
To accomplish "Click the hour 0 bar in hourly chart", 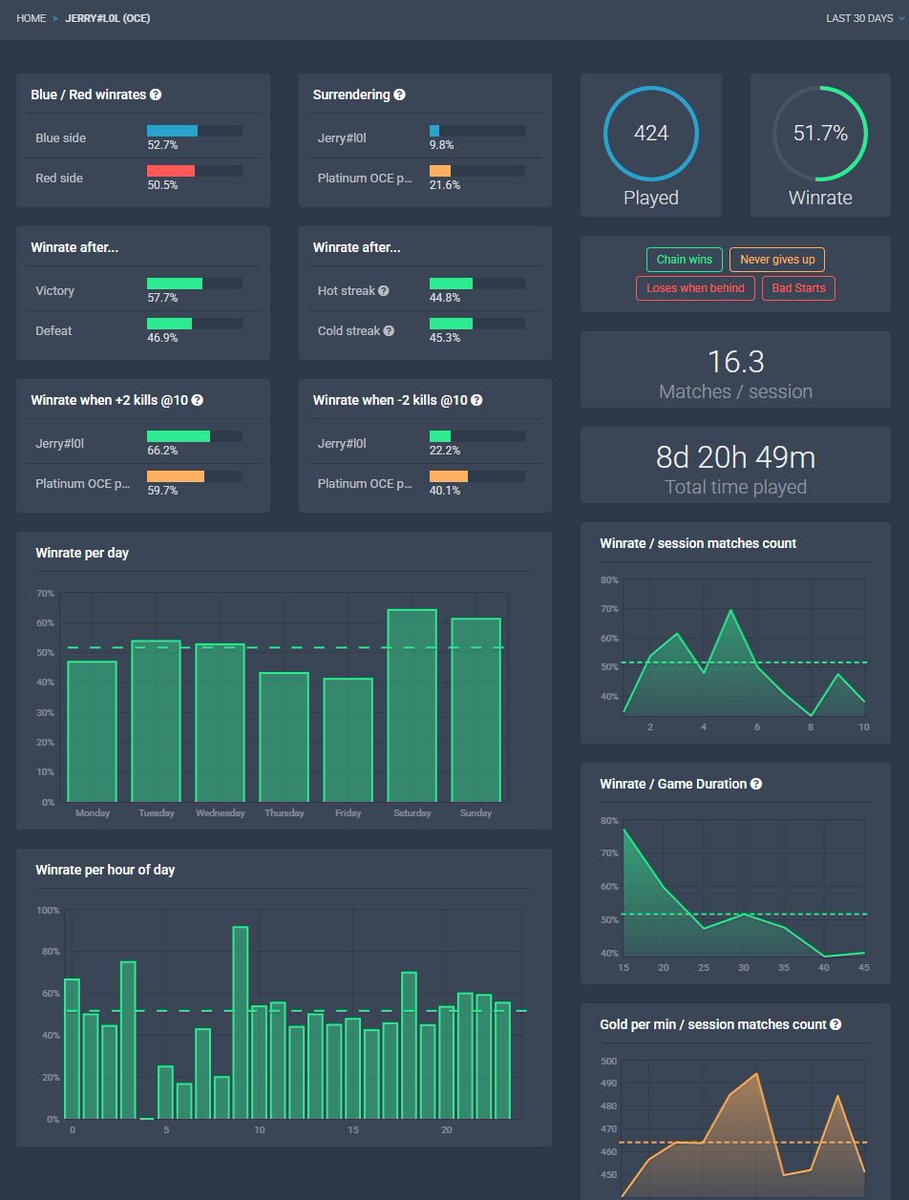I will coord(71,1049).
